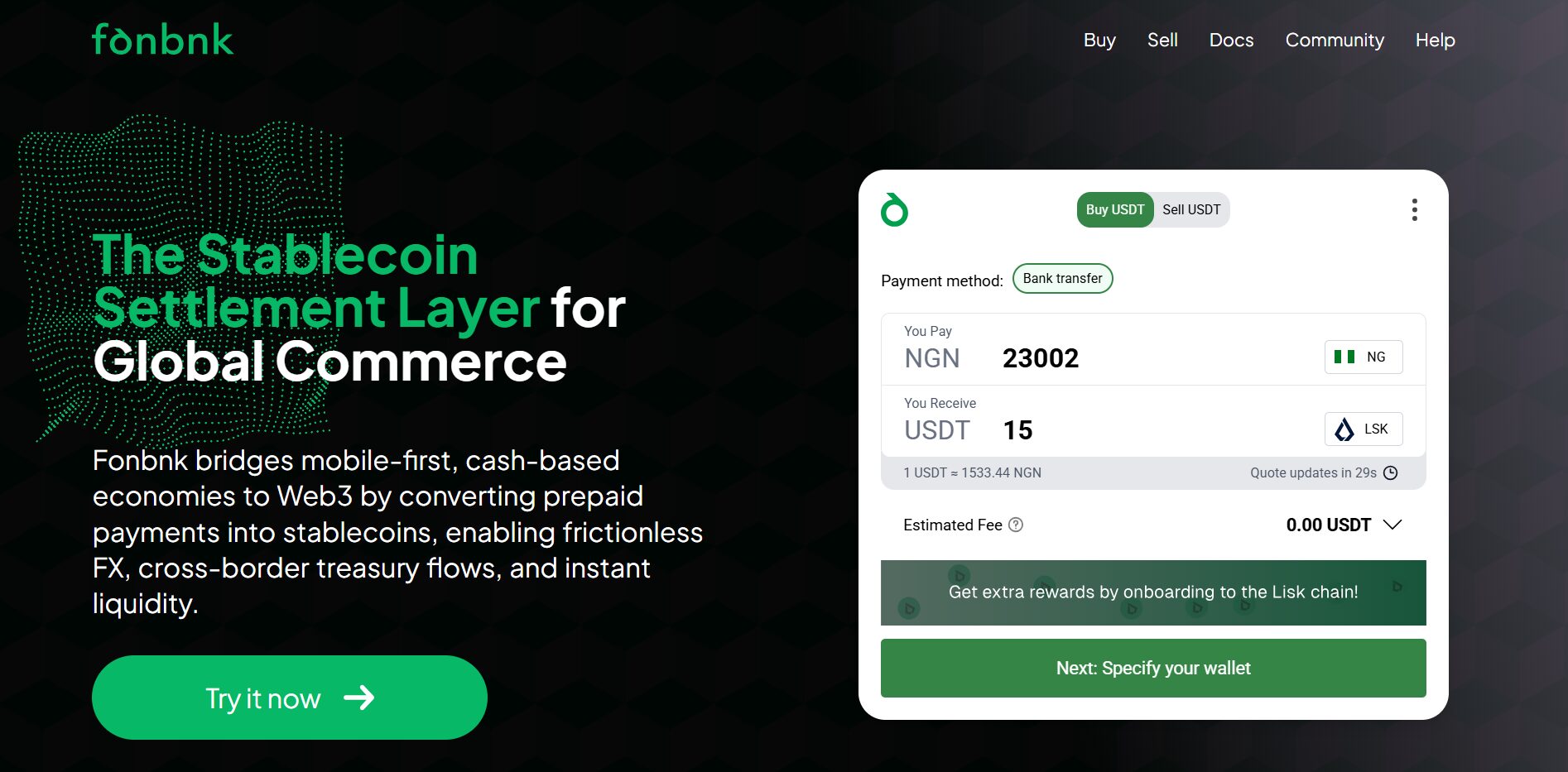Switch to Sell USDT mode
This screenshot has height=772, width=1568.
click(x=1191, y=210)
